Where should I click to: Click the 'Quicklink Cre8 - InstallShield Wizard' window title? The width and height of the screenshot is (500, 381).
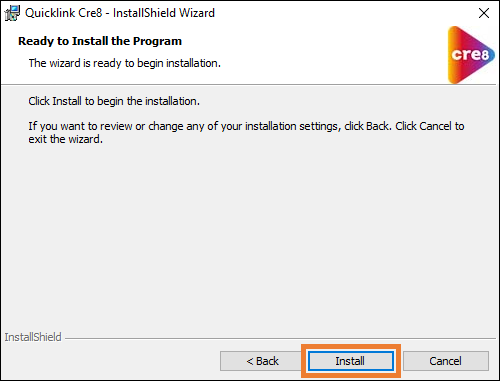pos(120,13)
